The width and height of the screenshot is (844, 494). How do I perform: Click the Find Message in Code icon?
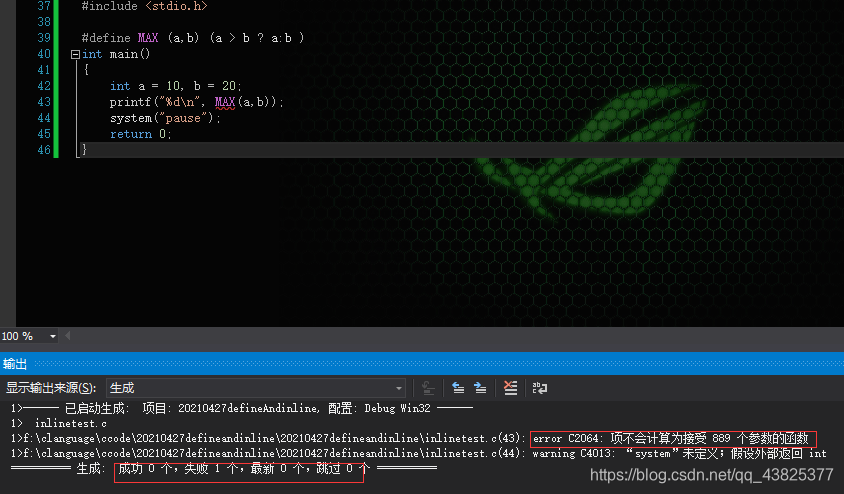(x=428, y=388)
